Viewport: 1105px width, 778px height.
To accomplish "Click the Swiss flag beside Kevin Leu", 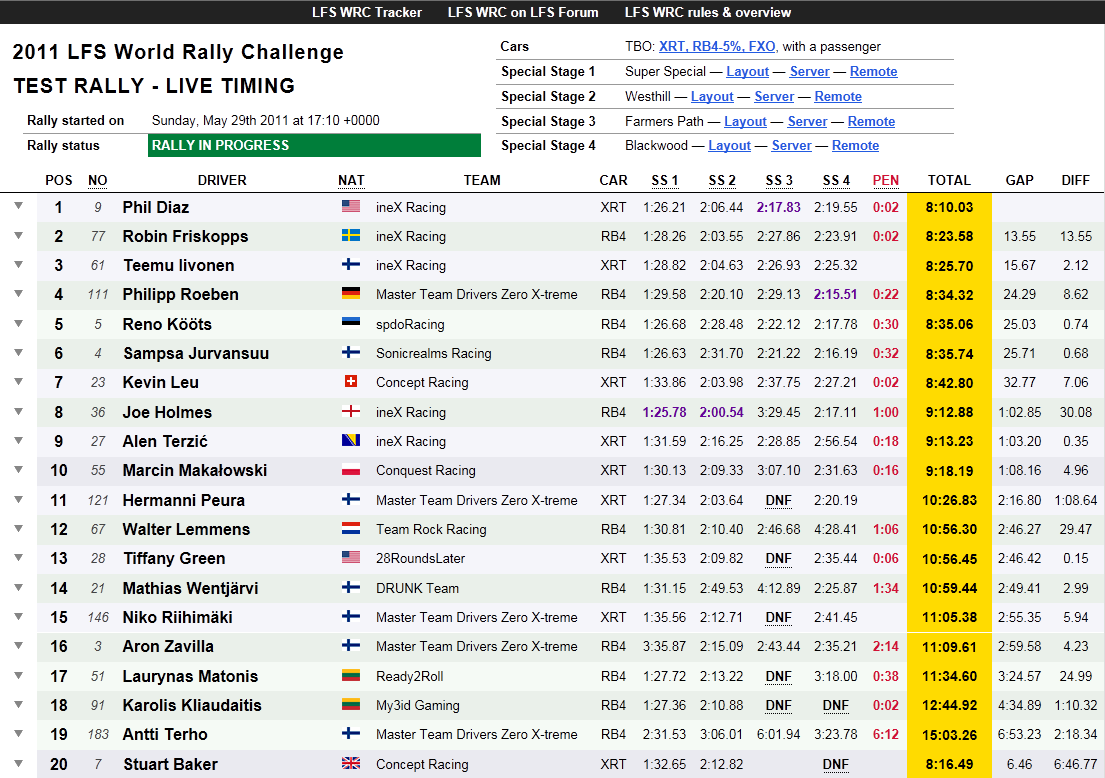I will (350, 382).
